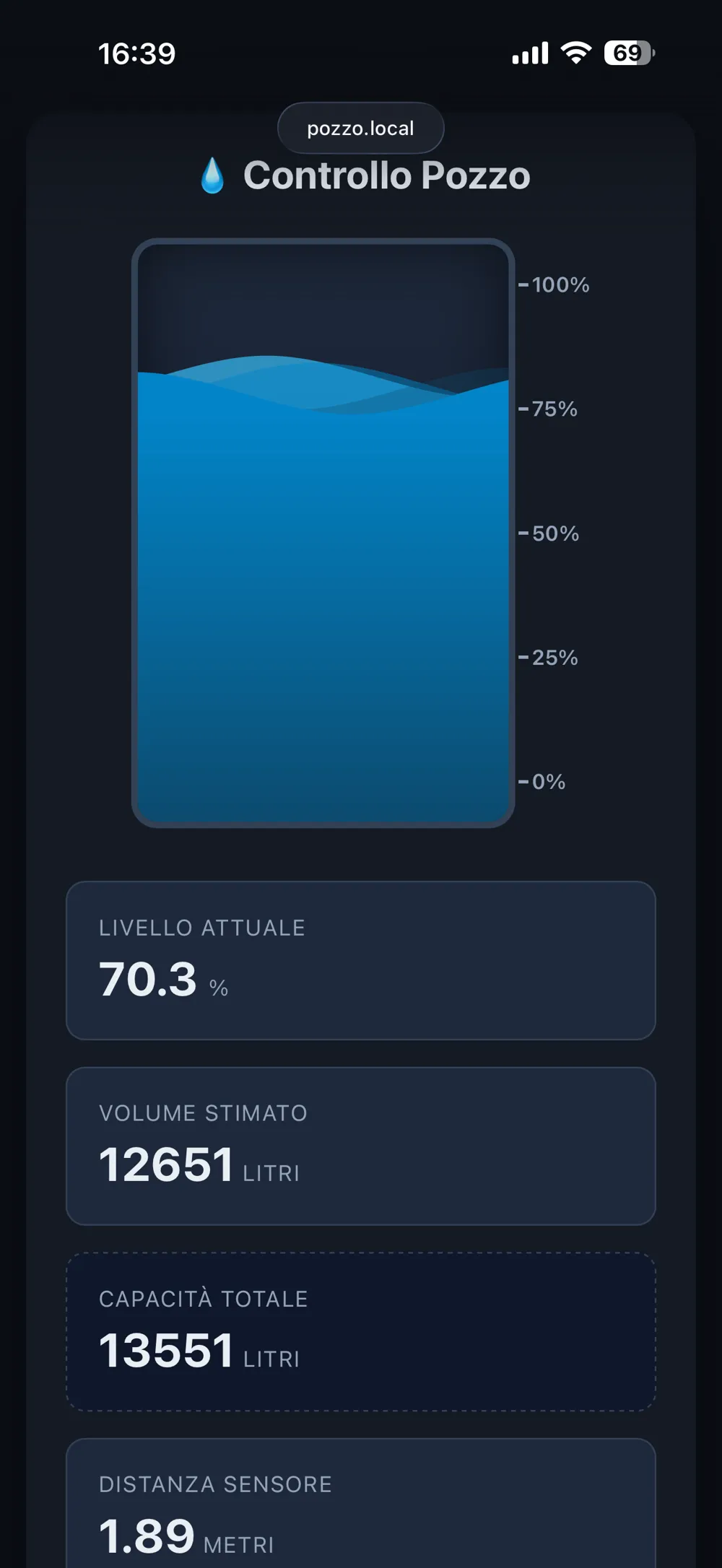Tap the water droplet icon beside title

pos(212,176)
